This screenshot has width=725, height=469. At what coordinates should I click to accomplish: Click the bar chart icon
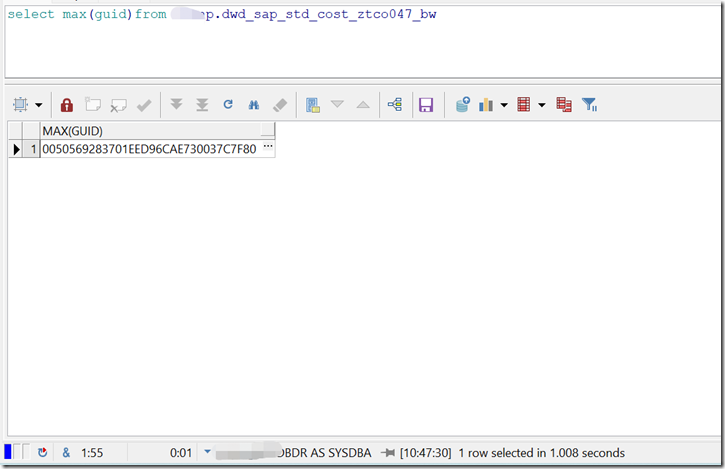tap(486, 105)
